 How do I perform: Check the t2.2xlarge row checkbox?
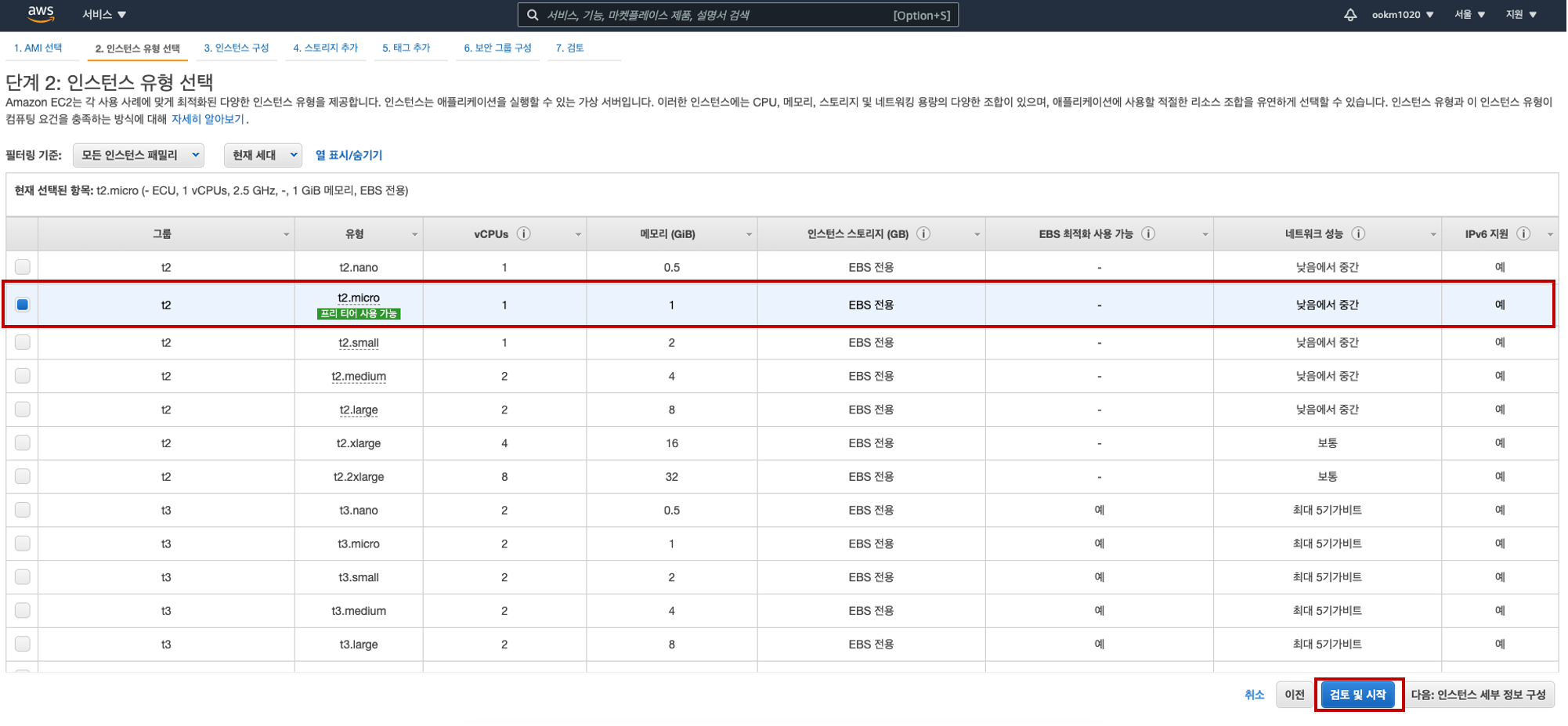click(23, 476)
